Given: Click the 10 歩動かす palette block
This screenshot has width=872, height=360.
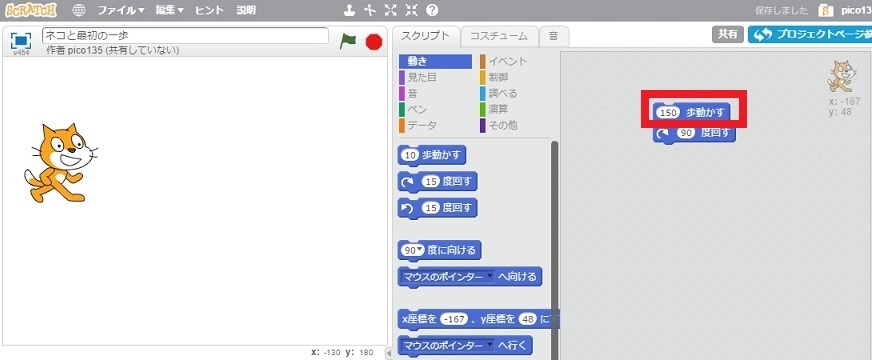Looking at the screenshot, I should (432, 156).
